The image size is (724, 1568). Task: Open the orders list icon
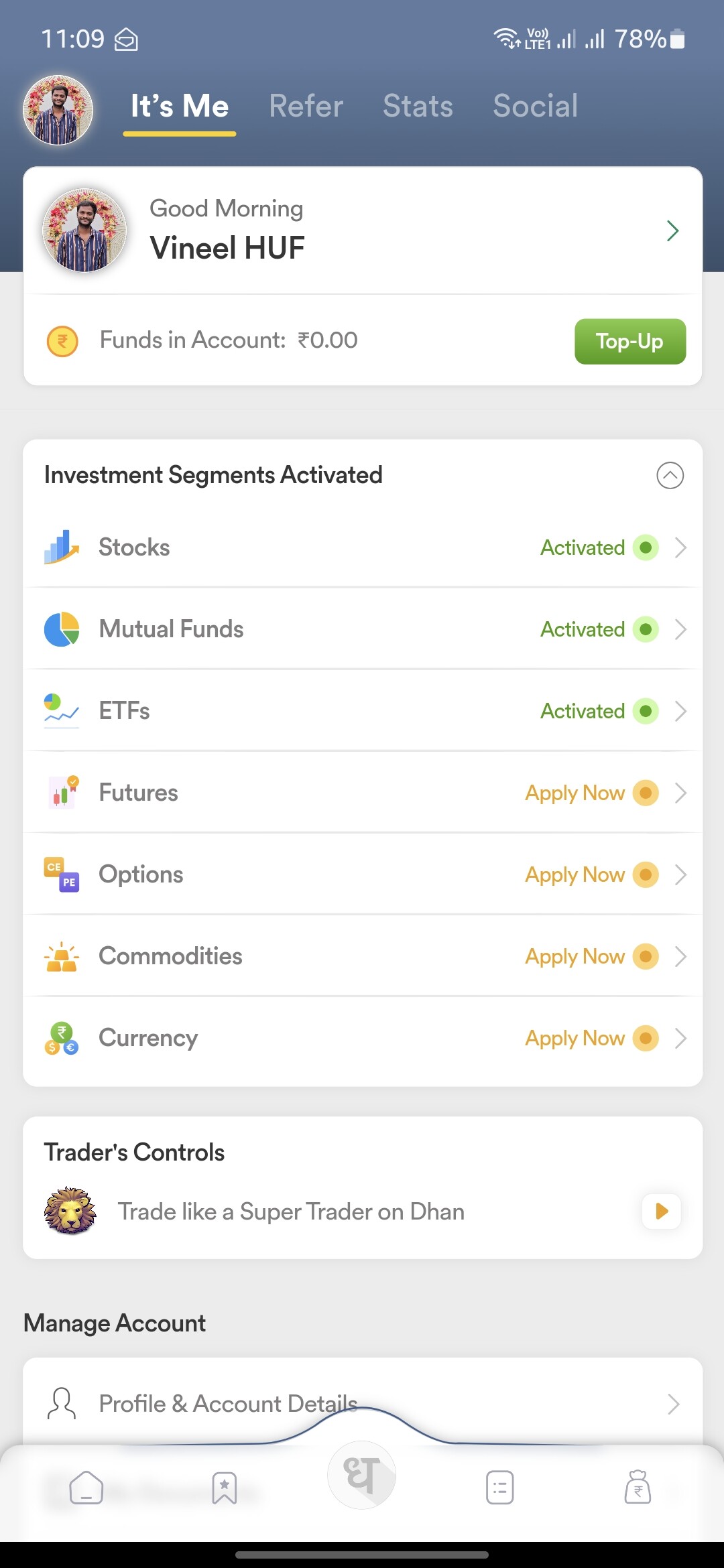500,1488
